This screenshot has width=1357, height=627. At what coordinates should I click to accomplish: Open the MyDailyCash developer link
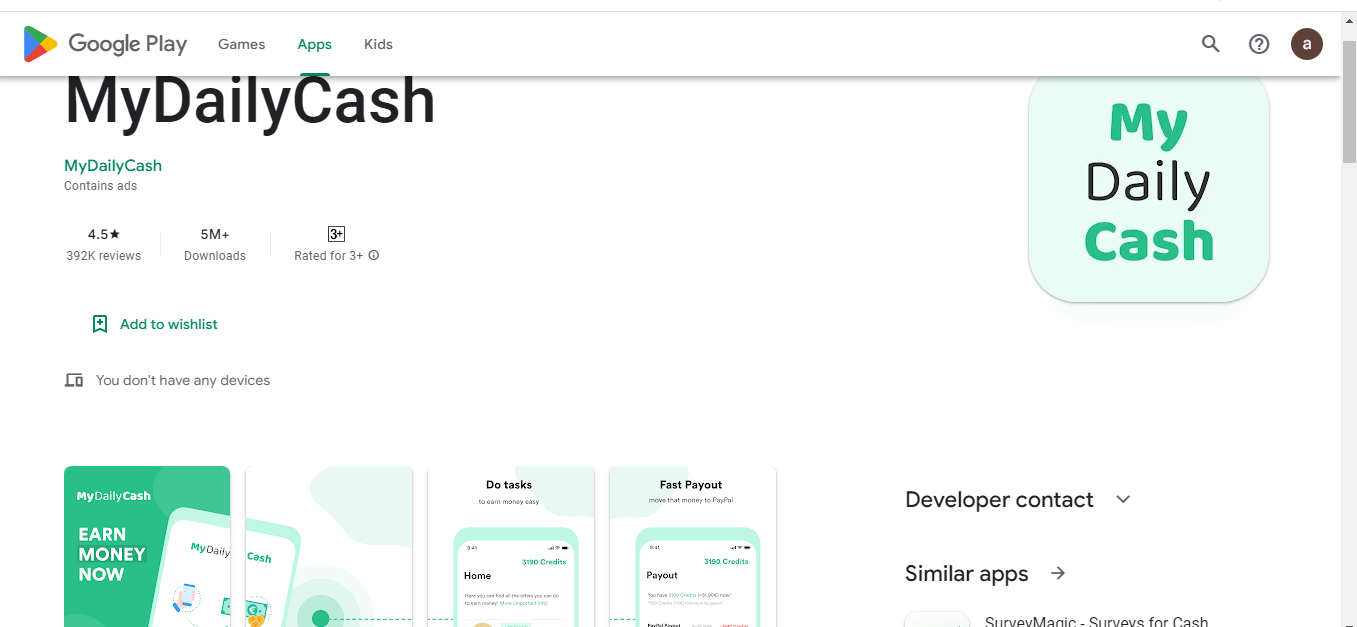pyautogui.click(x=113, y=166)
